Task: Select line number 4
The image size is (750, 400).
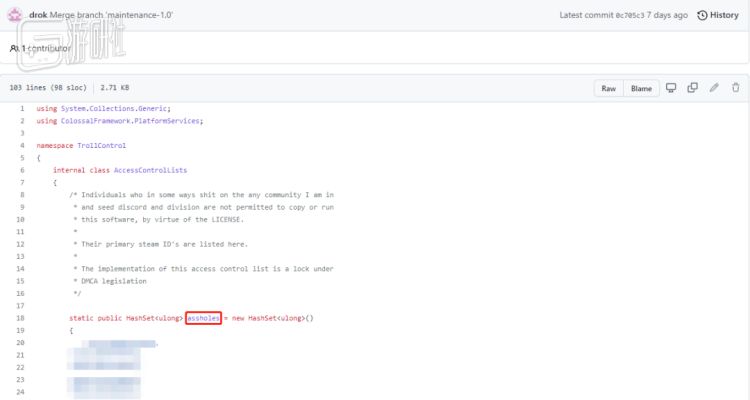Action: (x=22, y=145)
